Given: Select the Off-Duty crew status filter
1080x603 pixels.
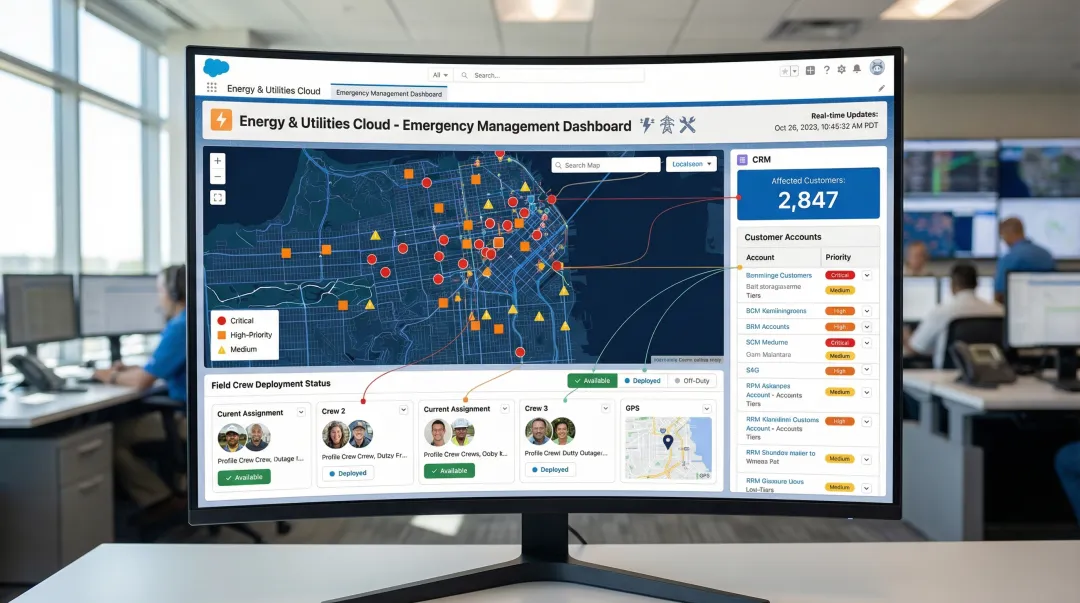Looking at the screenshot, I should pyautogui.click(x=692, y=381).
